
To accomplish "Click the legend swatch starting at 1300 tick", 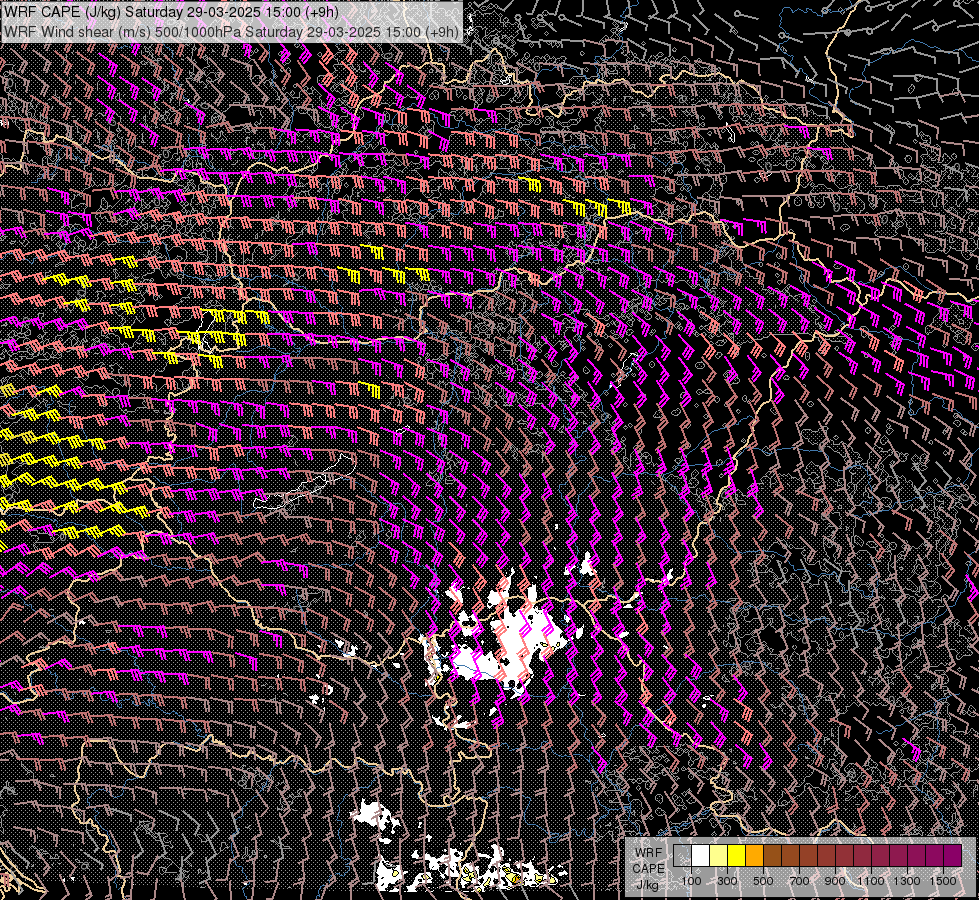I will click(x=917, y=855).
